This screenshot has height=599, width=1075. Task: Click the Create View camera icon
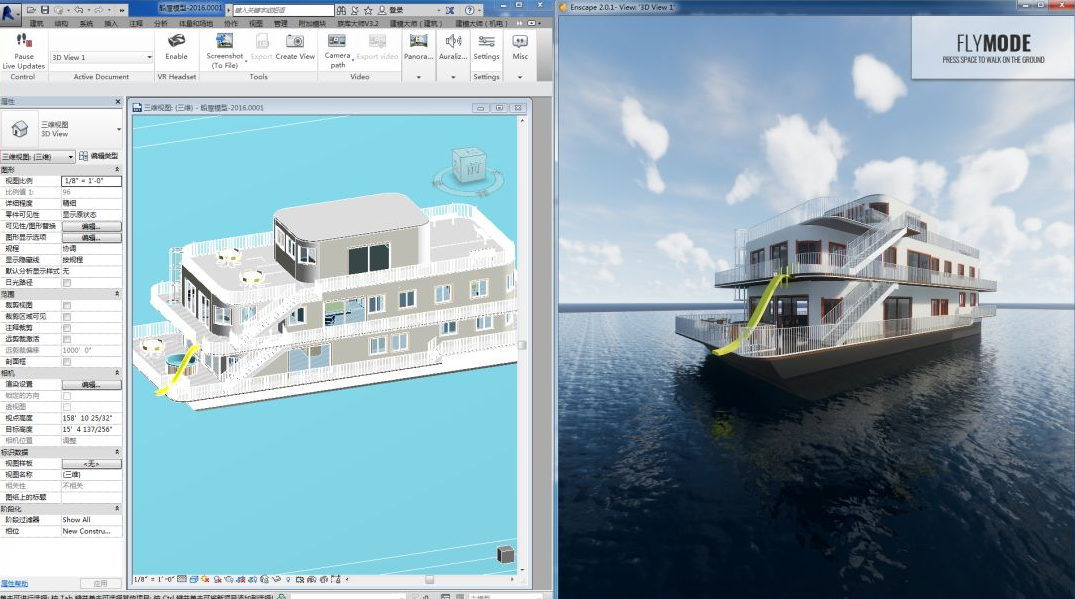coord(295,40)
